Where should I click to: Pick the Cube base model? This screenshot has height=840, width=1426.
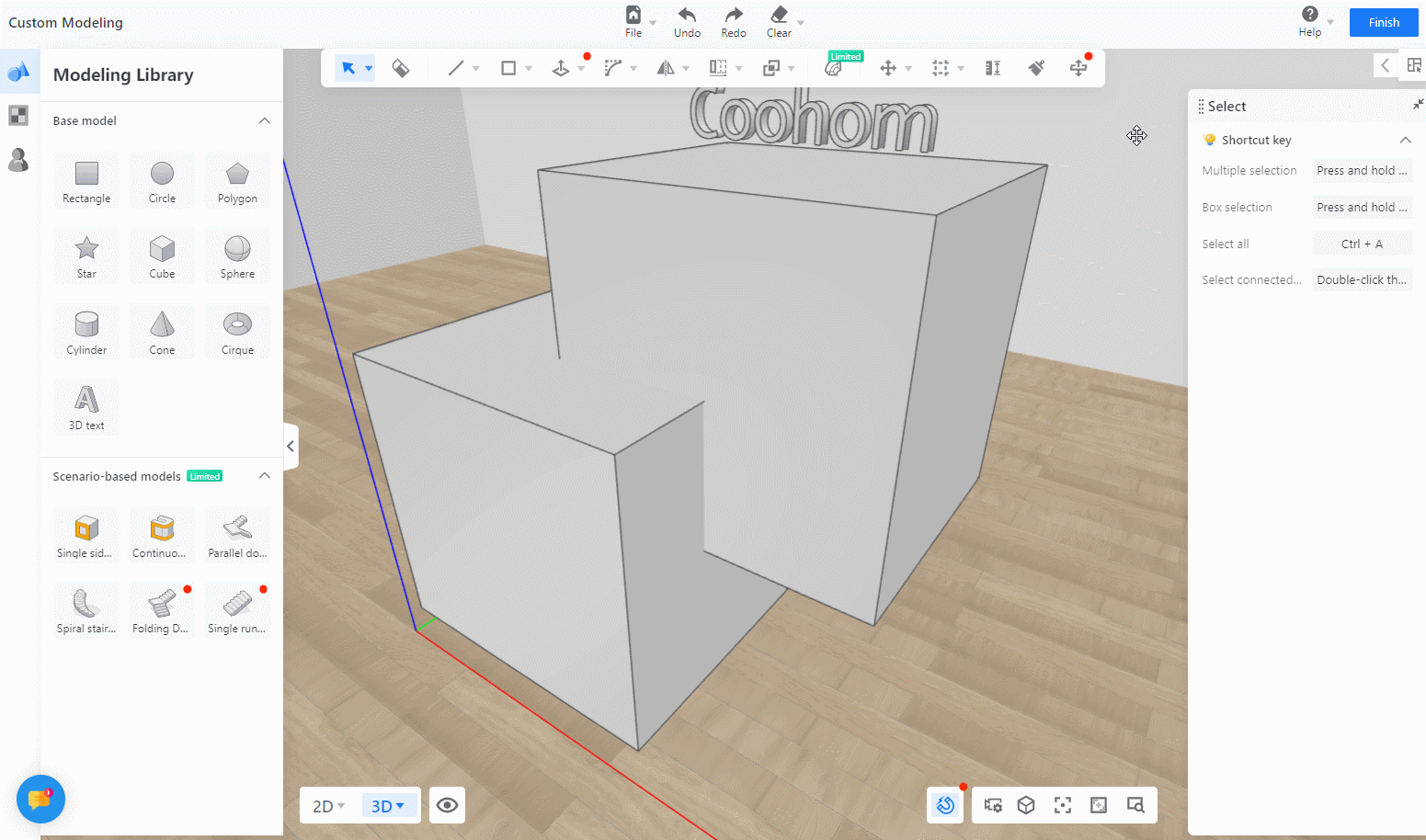tap(162, 256)
